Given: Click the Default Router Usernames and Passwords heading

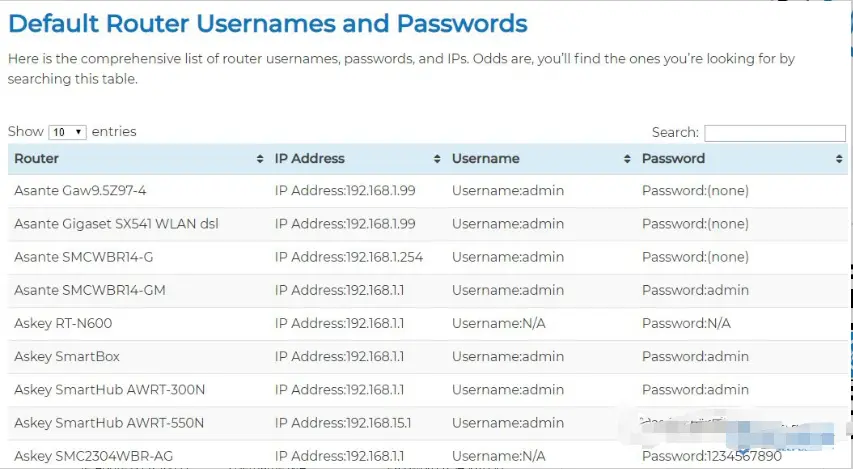Looking at the screenshot, I should pos(268,23).
